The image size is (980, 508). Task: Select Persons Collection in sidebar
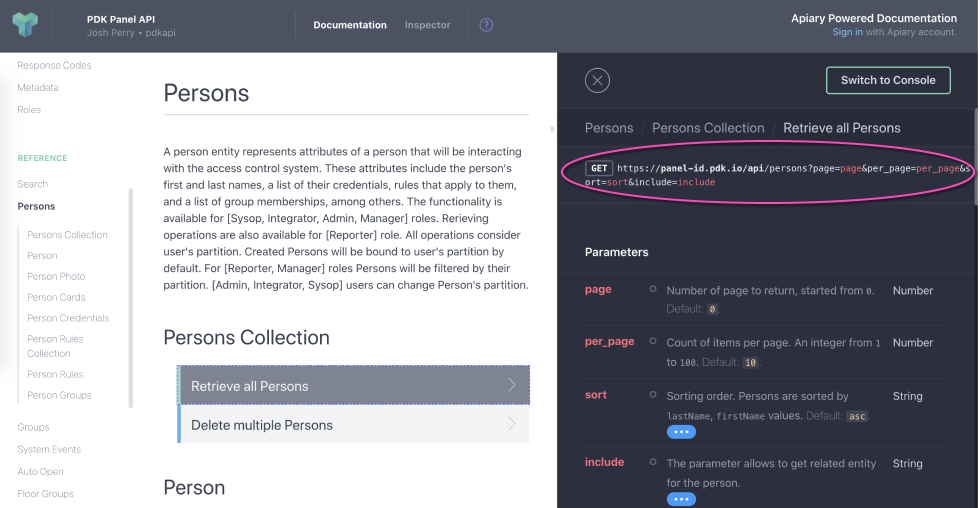67,235
